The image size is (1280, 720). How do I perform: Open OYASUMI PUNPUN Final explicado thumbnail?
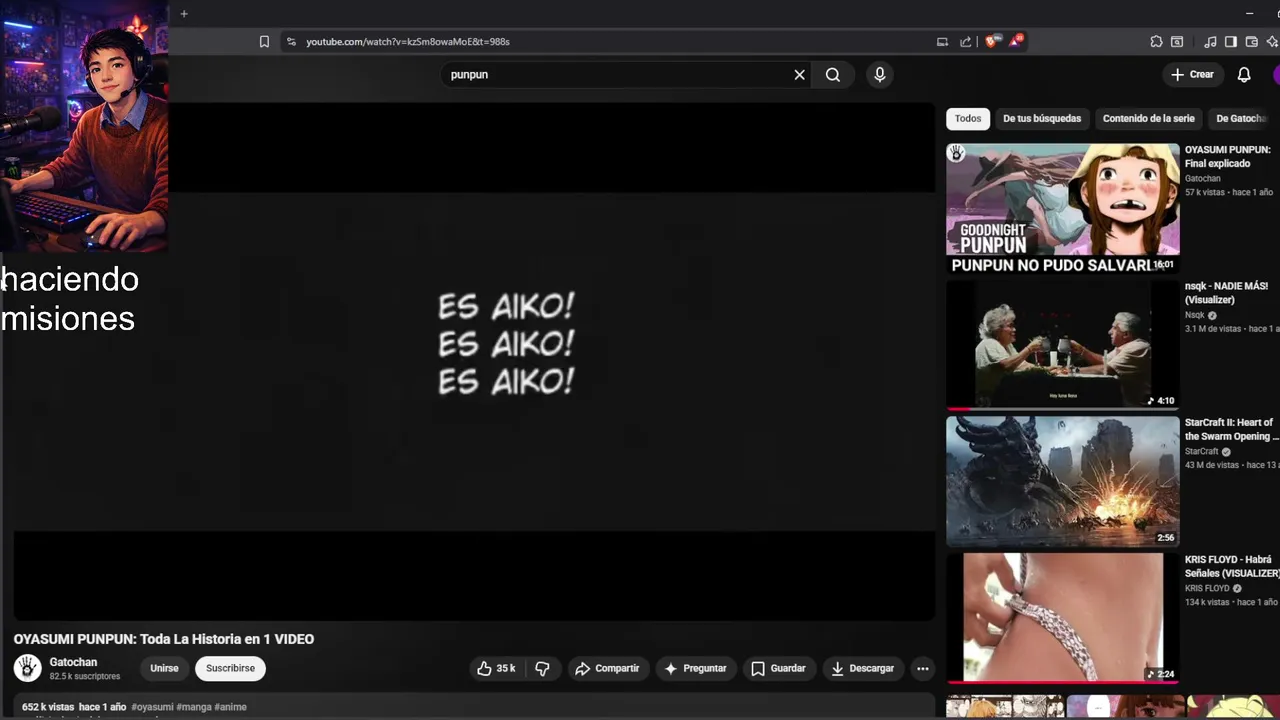[1063, 208]
